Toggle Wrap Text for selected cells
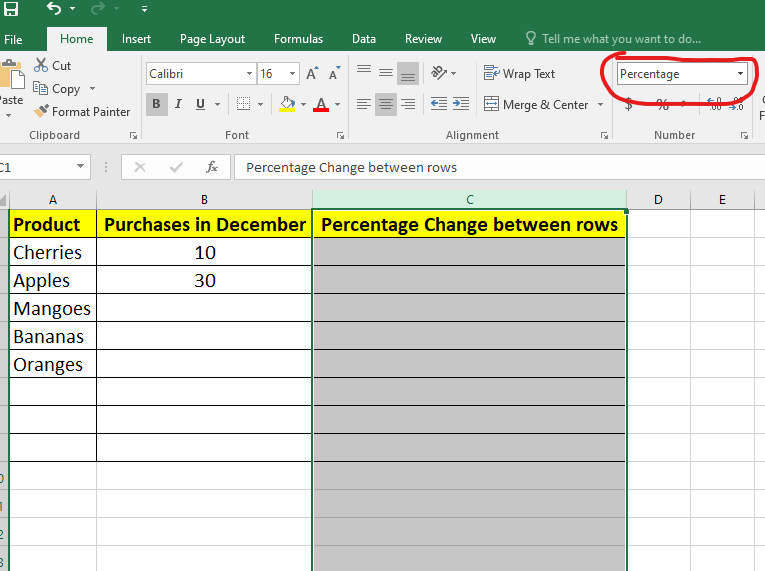The width and height of the screenshot is (765, 571). 519,73
